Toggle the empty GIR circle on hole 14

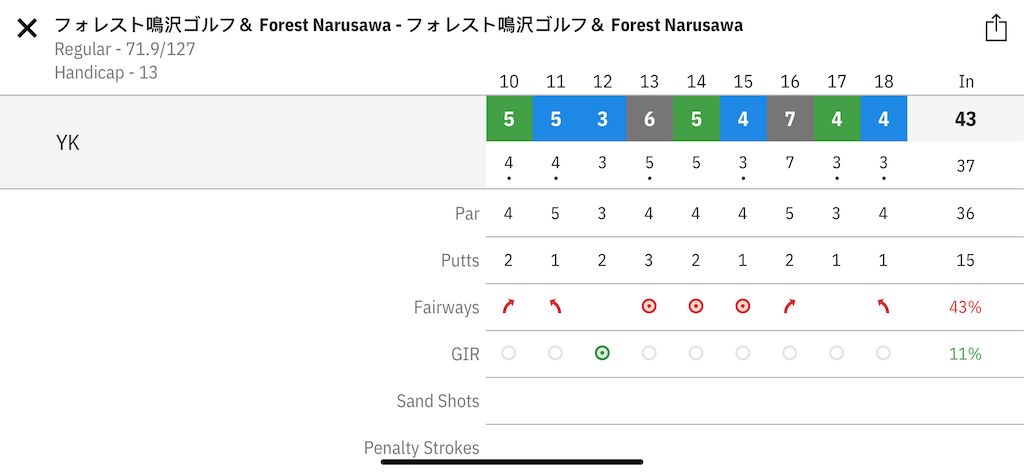click(696, 353)
